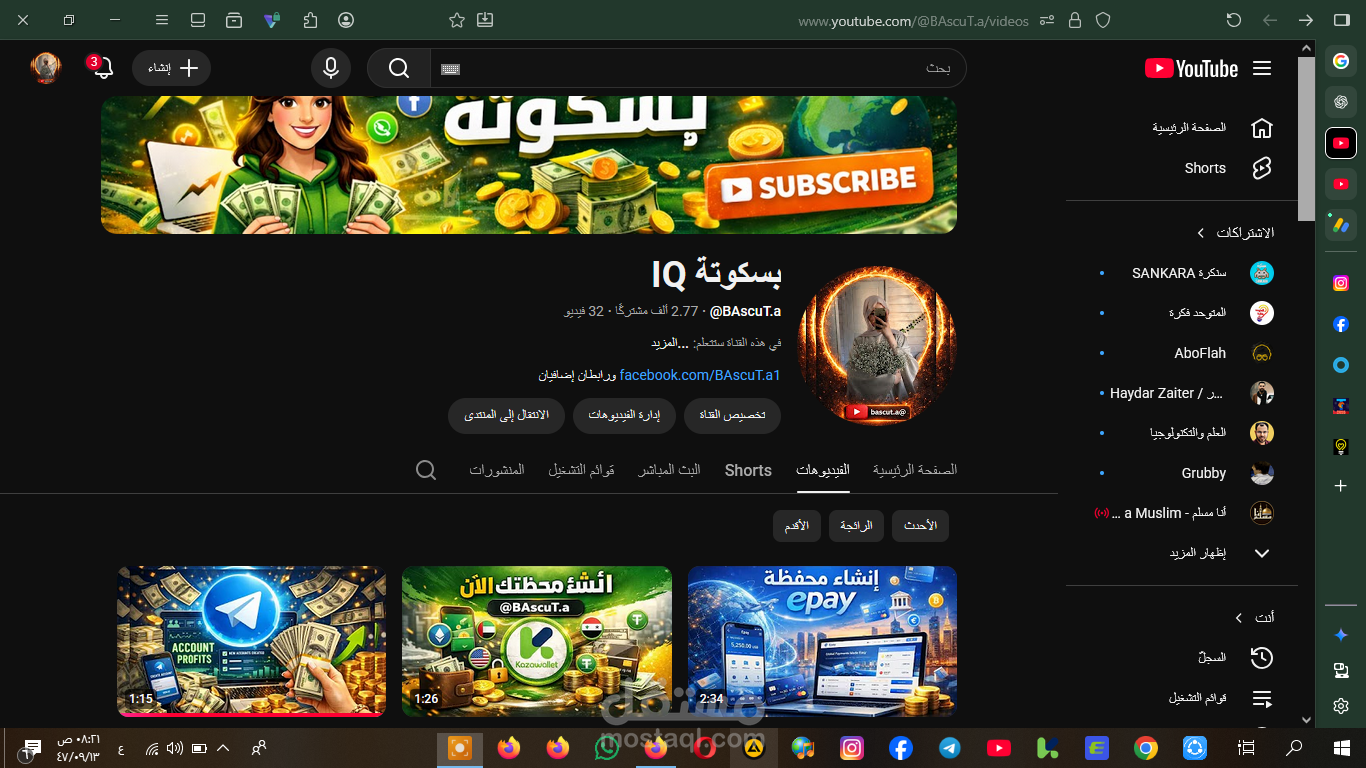
Task: Click the YouTube logo
Action: (1192, 69)
